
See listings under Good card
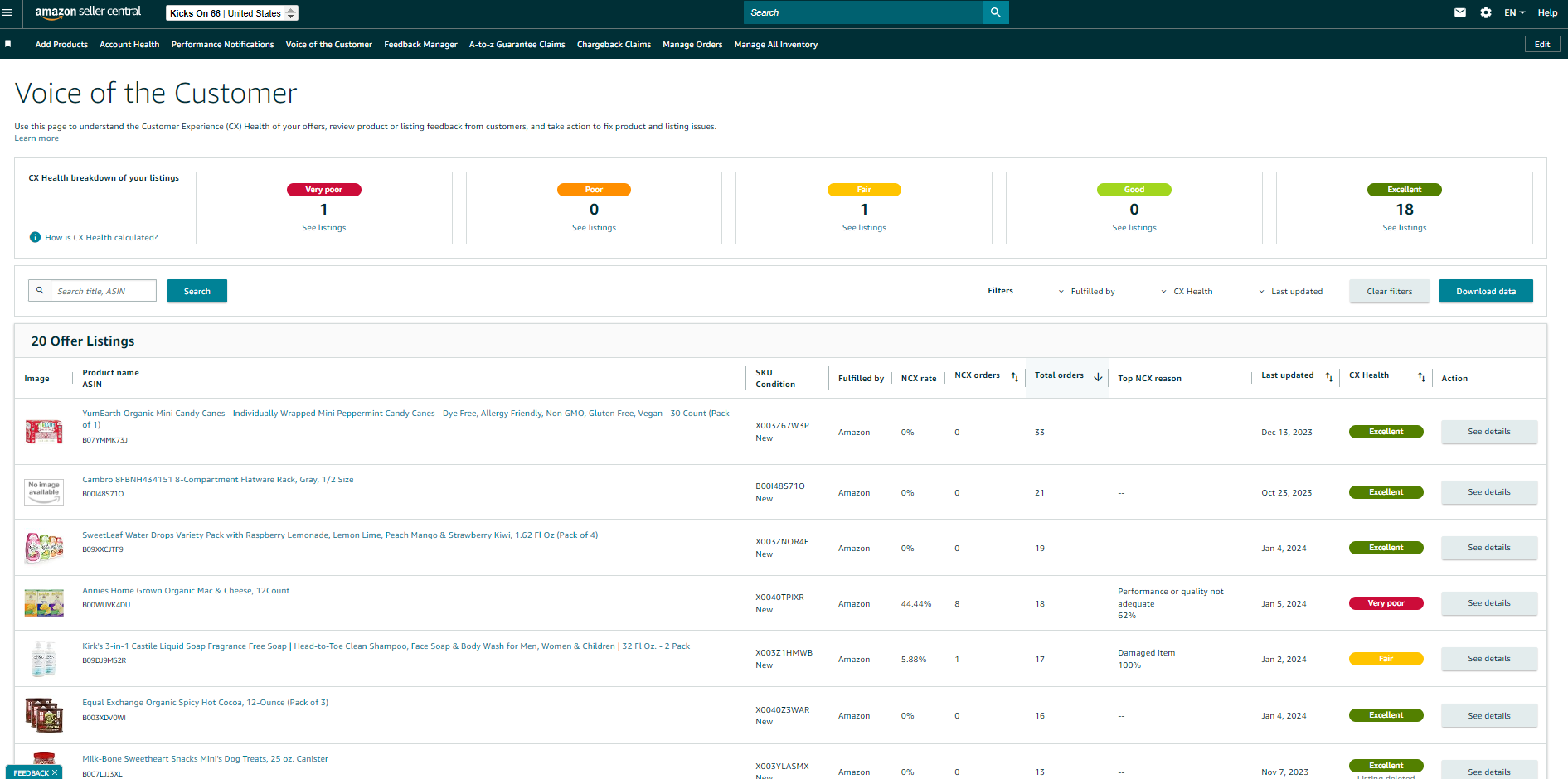(x=1134, y=228)
